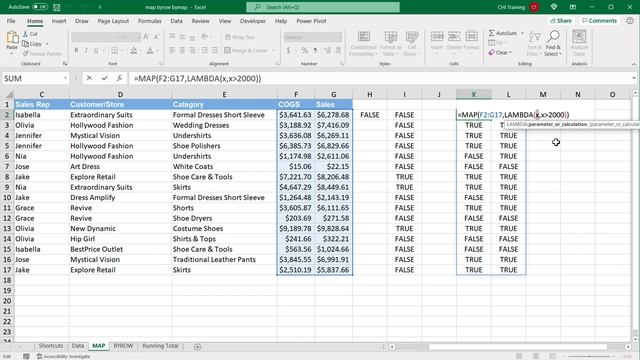Click the Select All corner triangle
Screen dimensions: 640x360
click(x=7, y=94)
